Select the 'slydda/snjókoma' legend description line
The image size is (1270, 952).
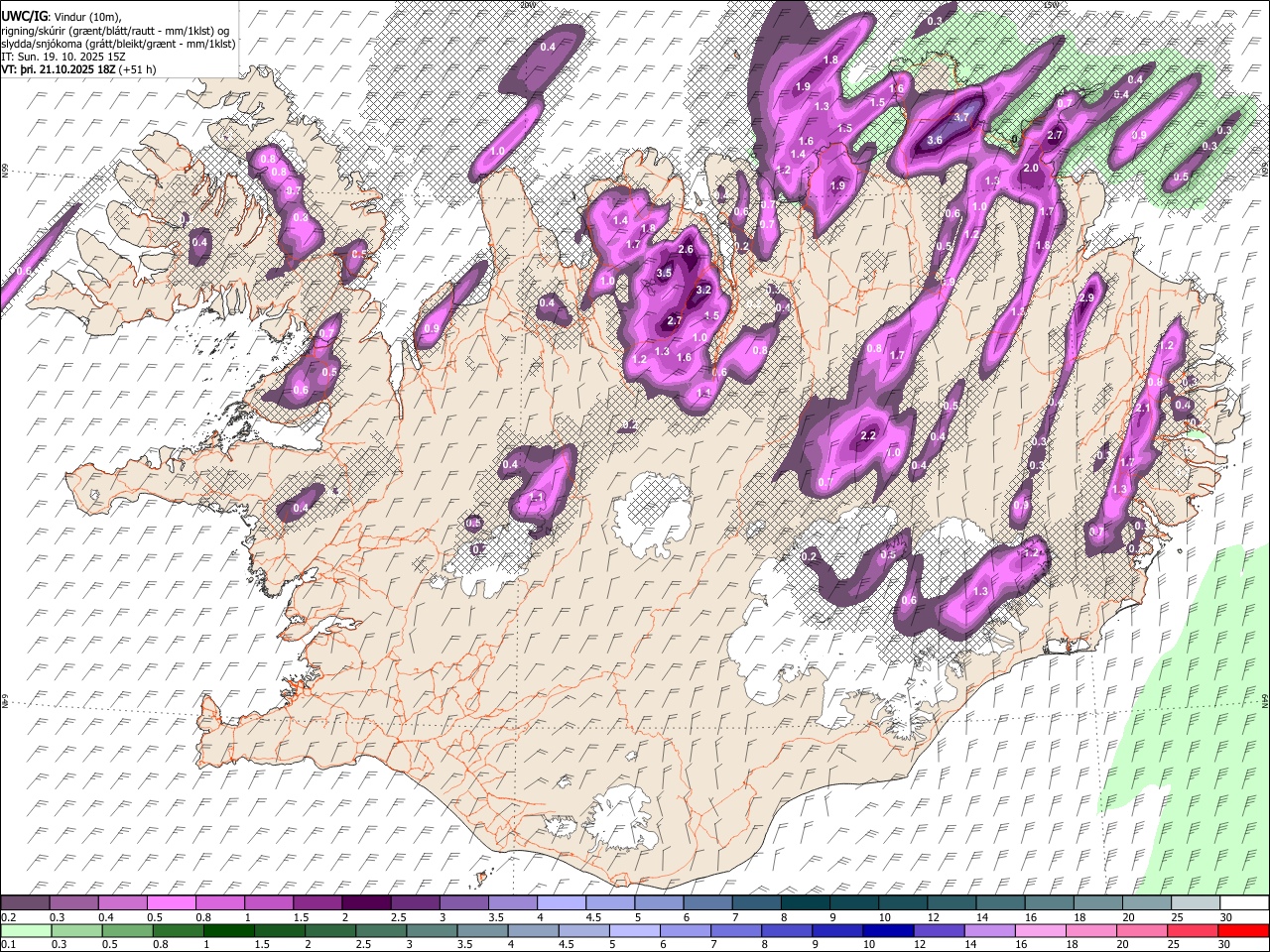pos(118,44)
